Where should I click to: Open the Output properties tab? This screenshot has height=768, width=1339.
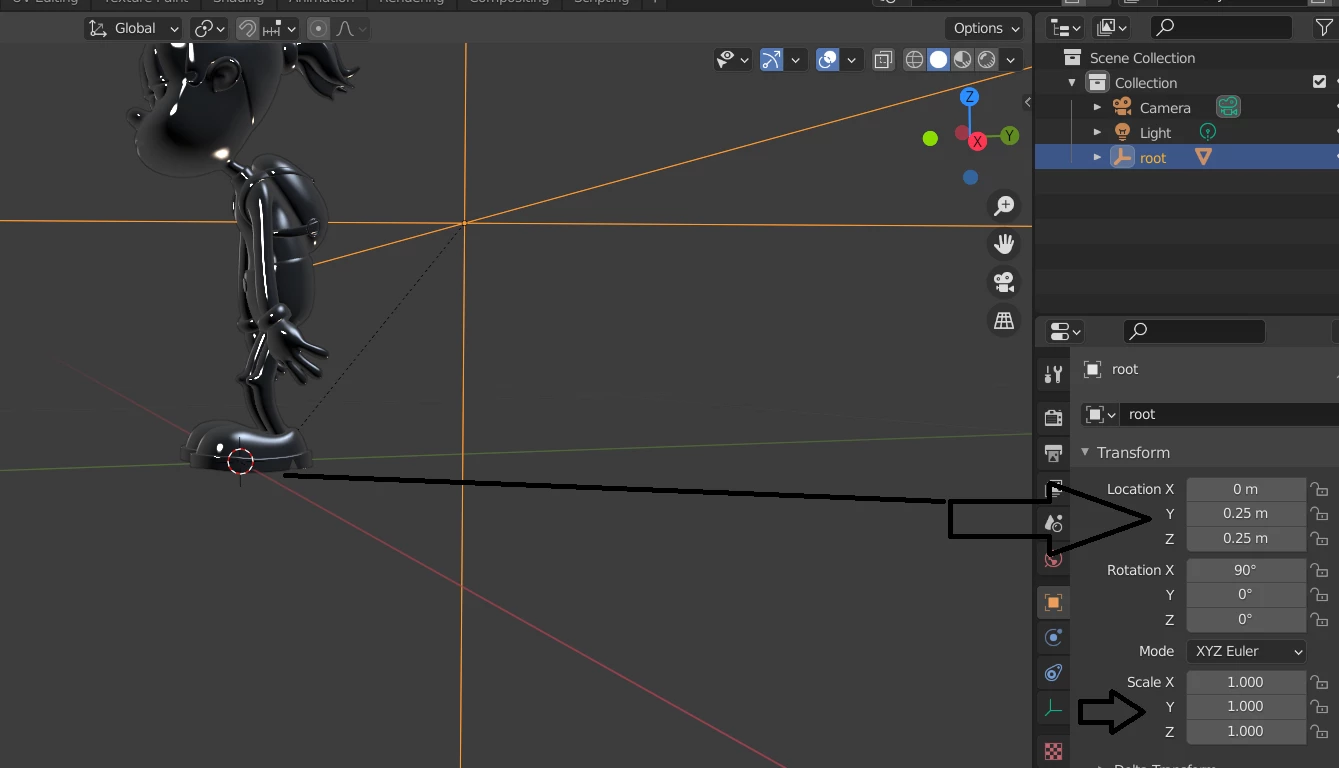tap(1052, 453)
